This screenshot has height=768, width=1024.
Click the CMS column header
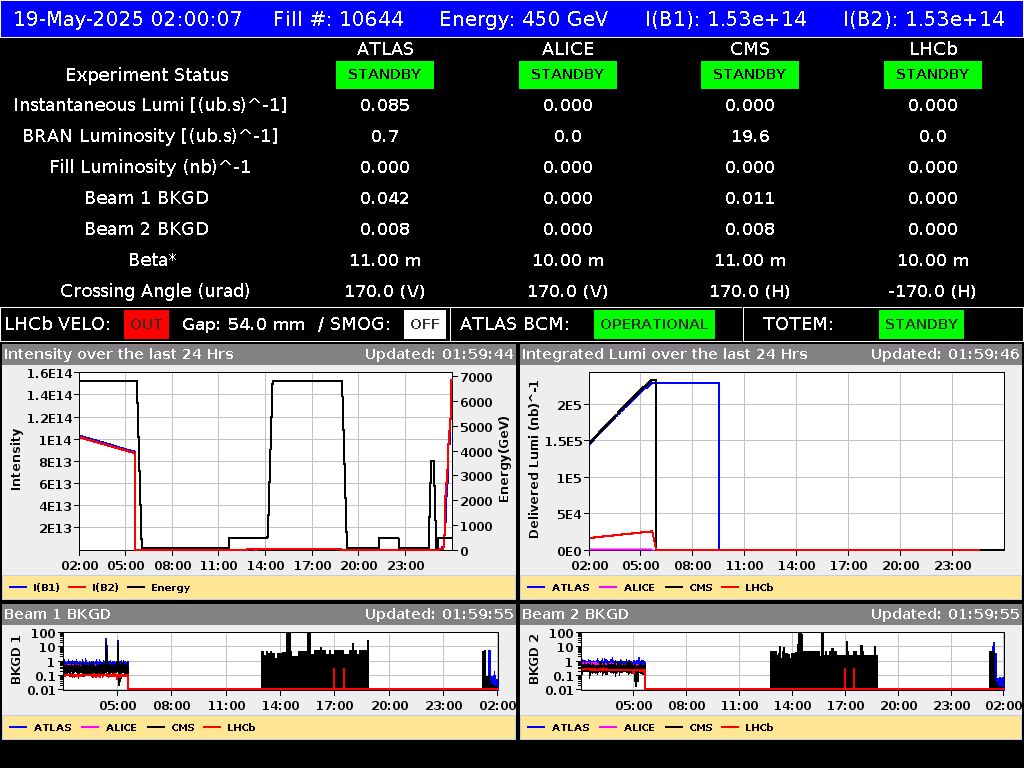pos(750,49)
